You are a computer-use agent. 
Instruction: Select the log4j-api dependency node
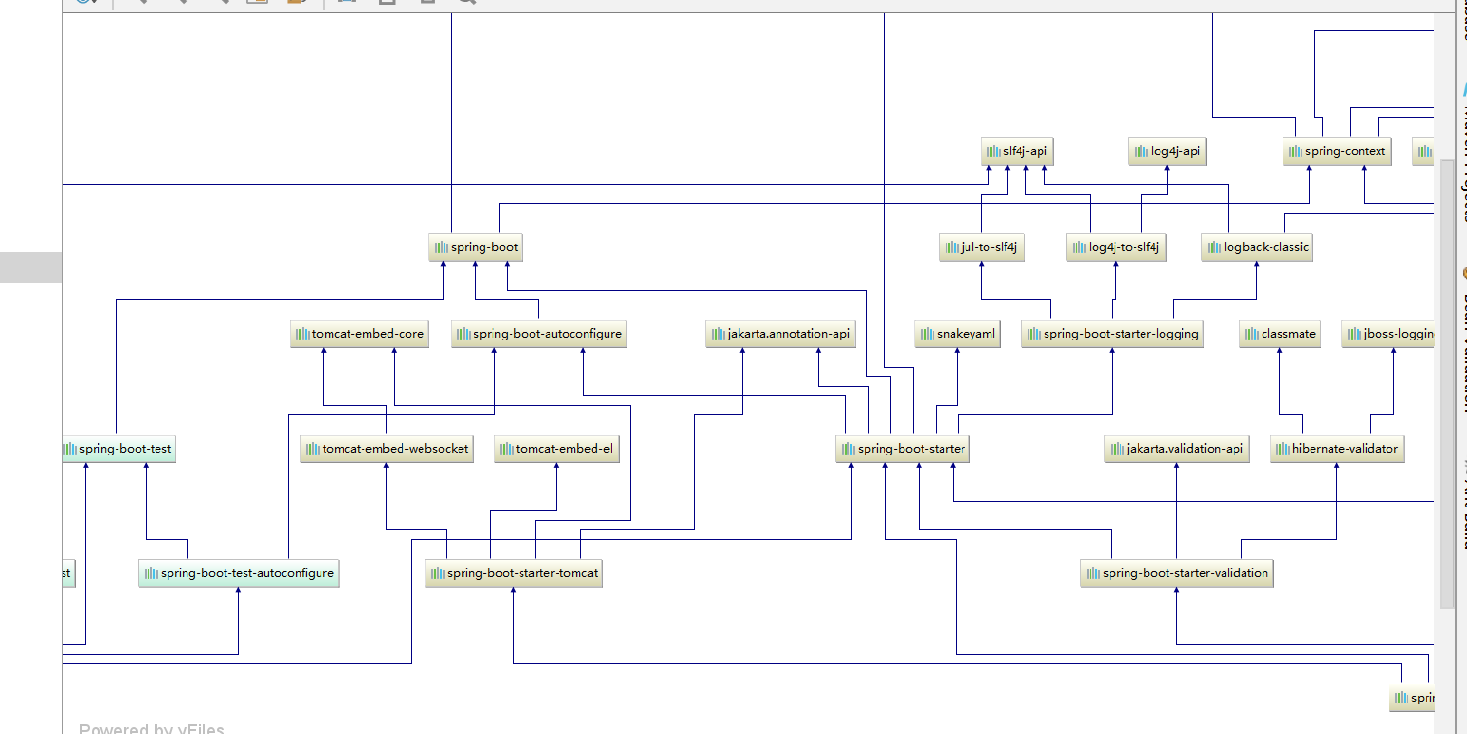click(x=1167, y=152)
